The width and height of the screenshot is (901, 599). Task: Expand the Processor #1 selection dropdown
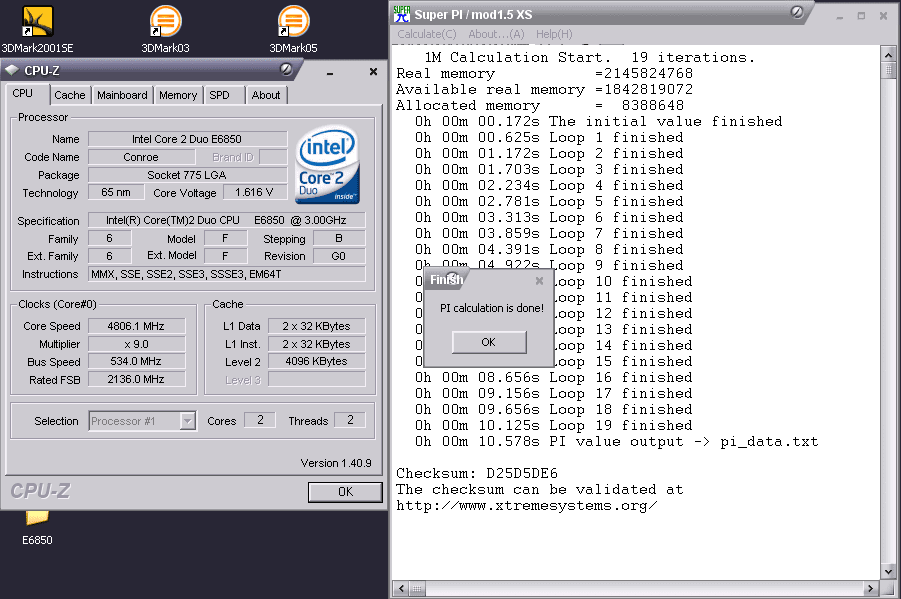[187, 421]
